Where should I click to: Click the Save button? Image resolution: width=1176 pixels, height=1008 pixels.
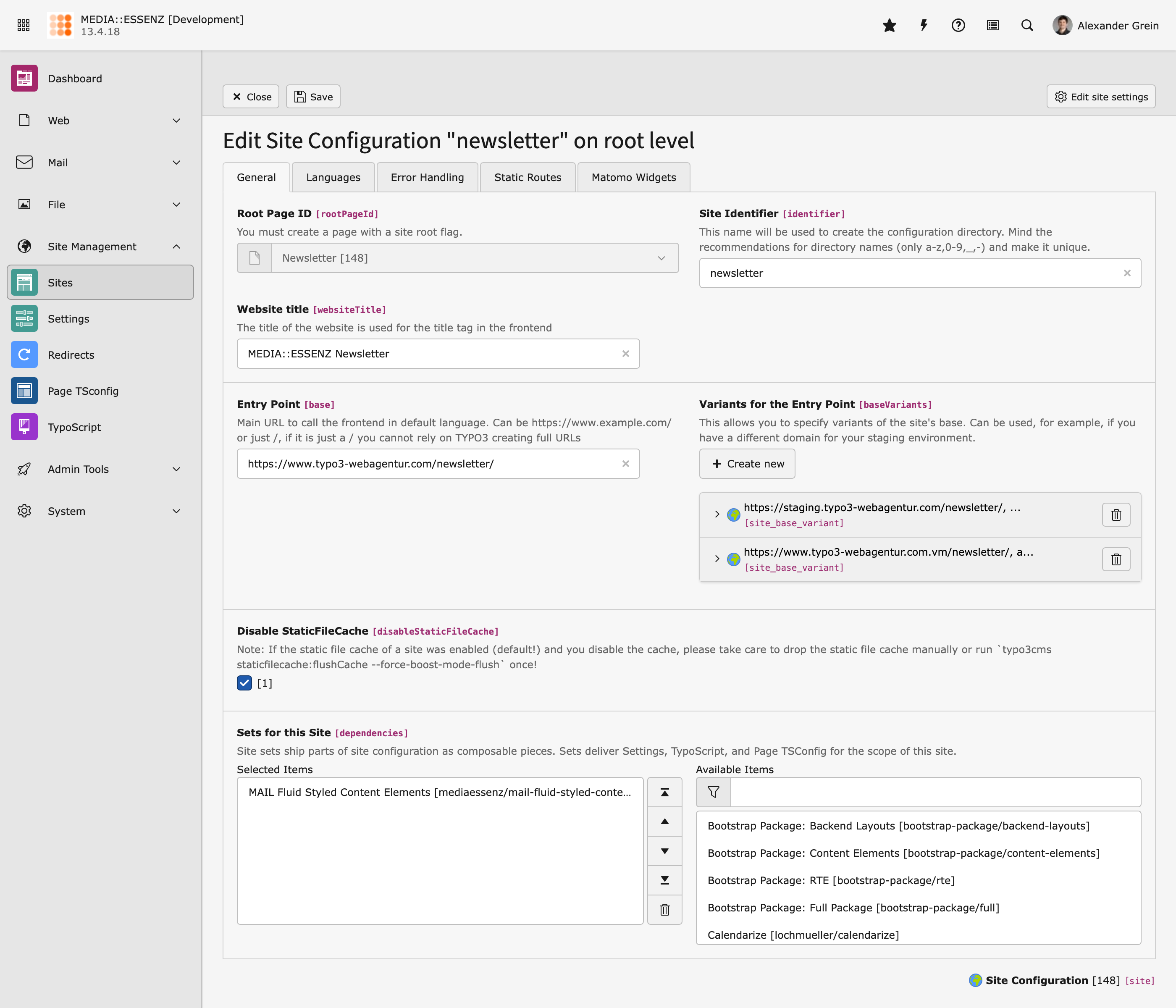pyautogui.click(x=313, y=97)
